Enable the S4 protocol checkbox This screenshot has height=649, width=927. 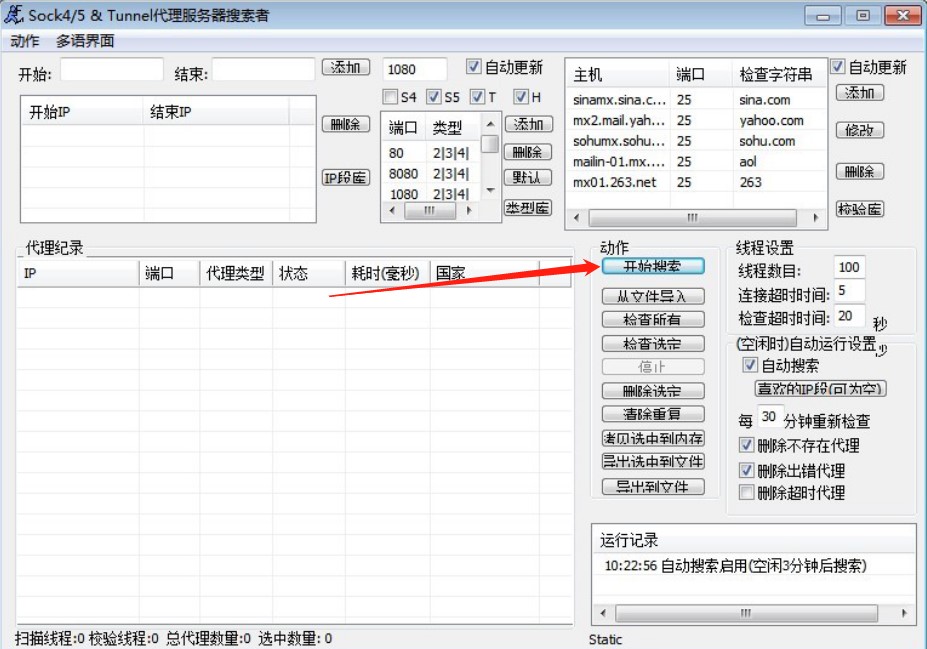pos(388,96)
